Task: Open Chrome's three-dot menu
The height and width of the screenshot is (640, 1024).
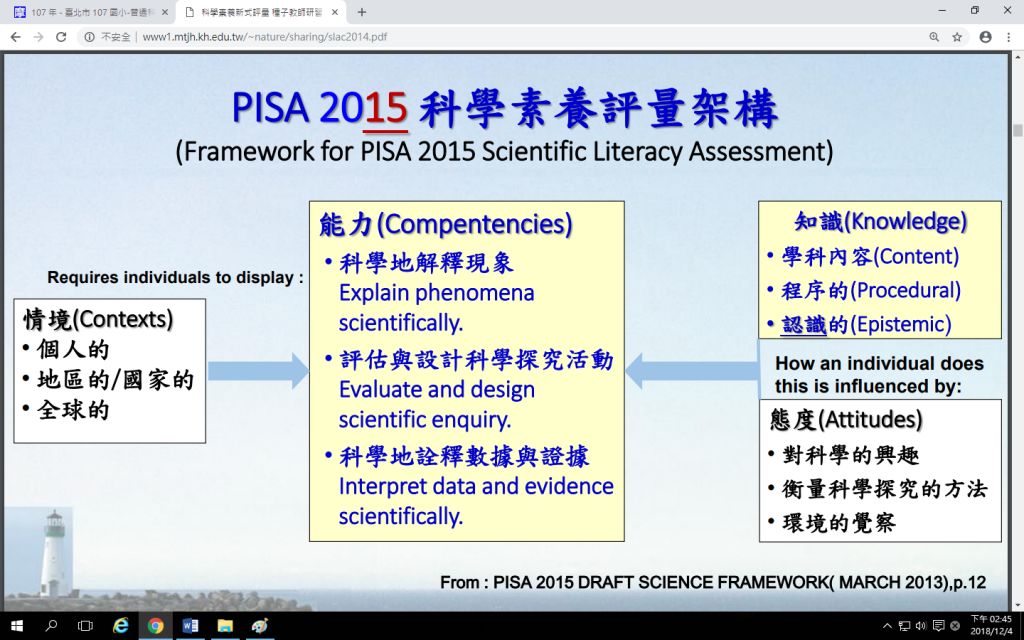Action: pos(1008,37)
